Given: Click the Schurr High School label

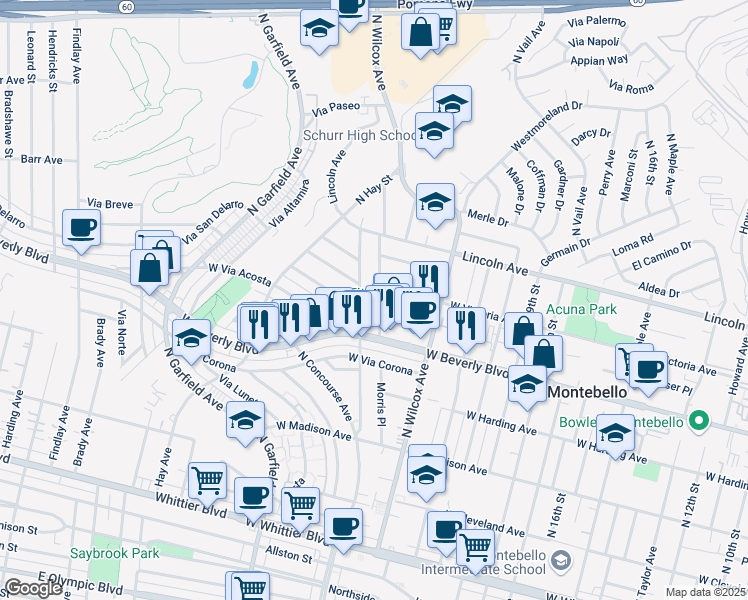Looking at the screenshot, I should (360, 135).
